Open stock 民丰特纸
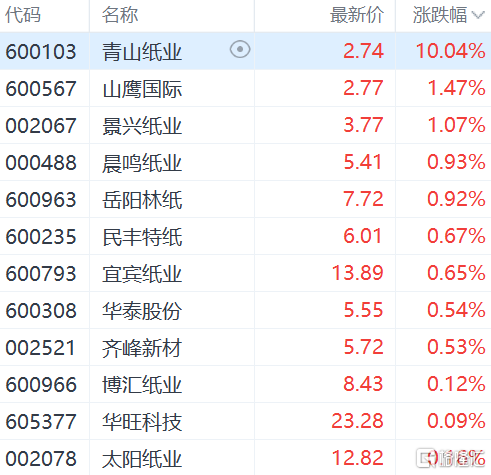Viewport: 491px width, 475px height. (x=142, y=237)
